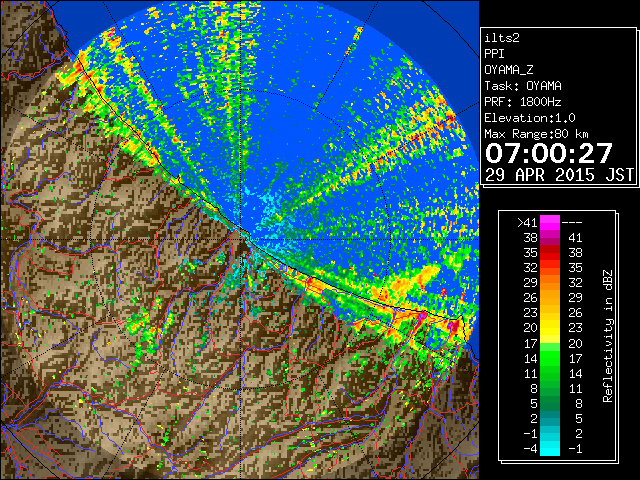Click the "ilts2" label in info box

click(x=502, y=38)
